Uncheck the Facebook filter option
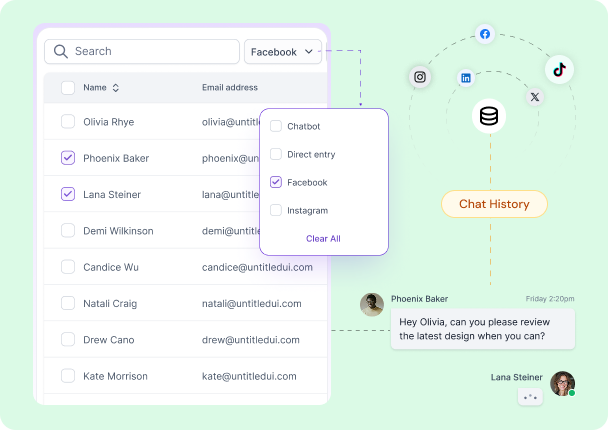Viewport: 608px width, 430px height. 276,183
